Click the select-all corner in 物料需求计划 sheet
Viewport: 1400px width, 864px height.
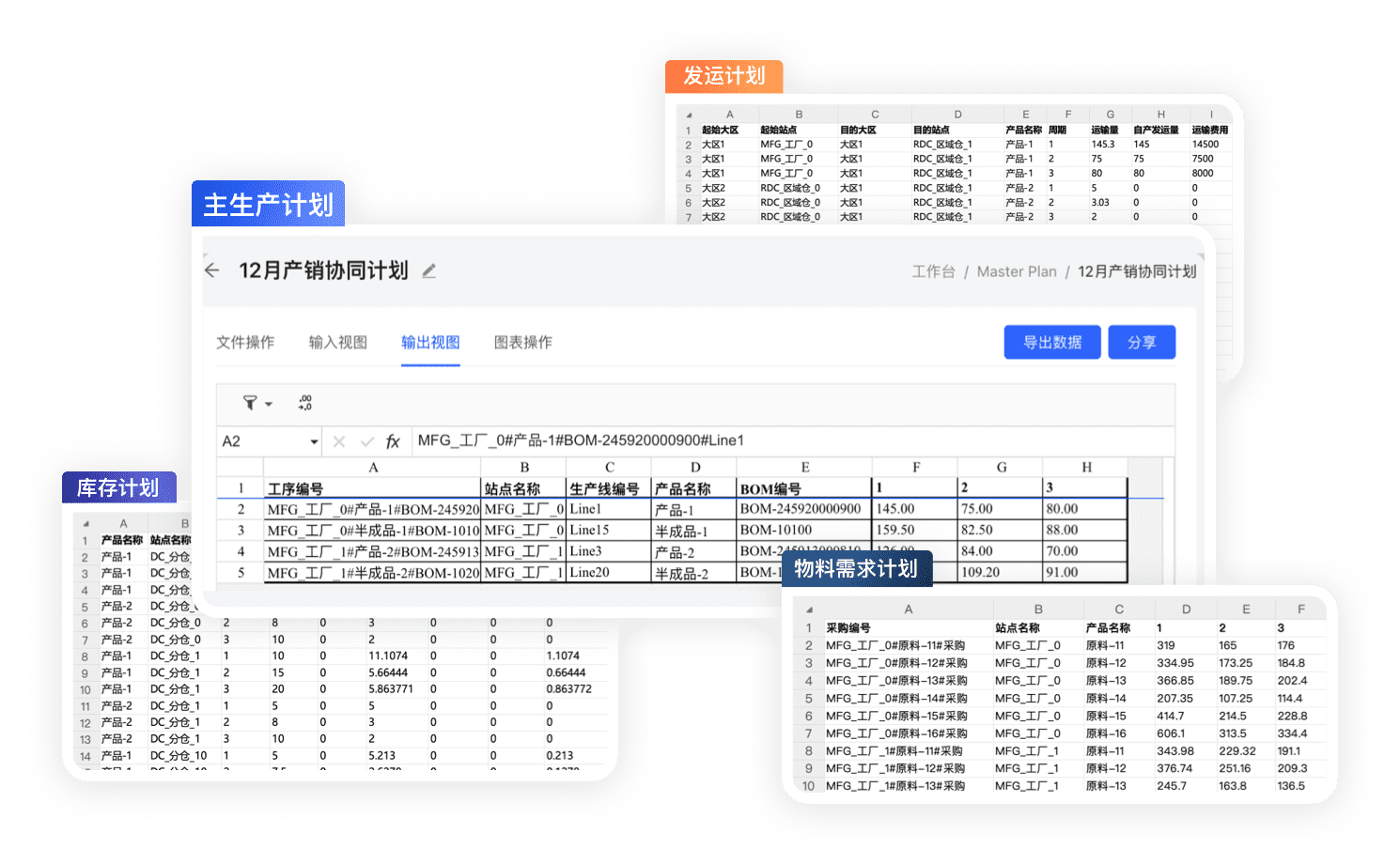(808, 609)
